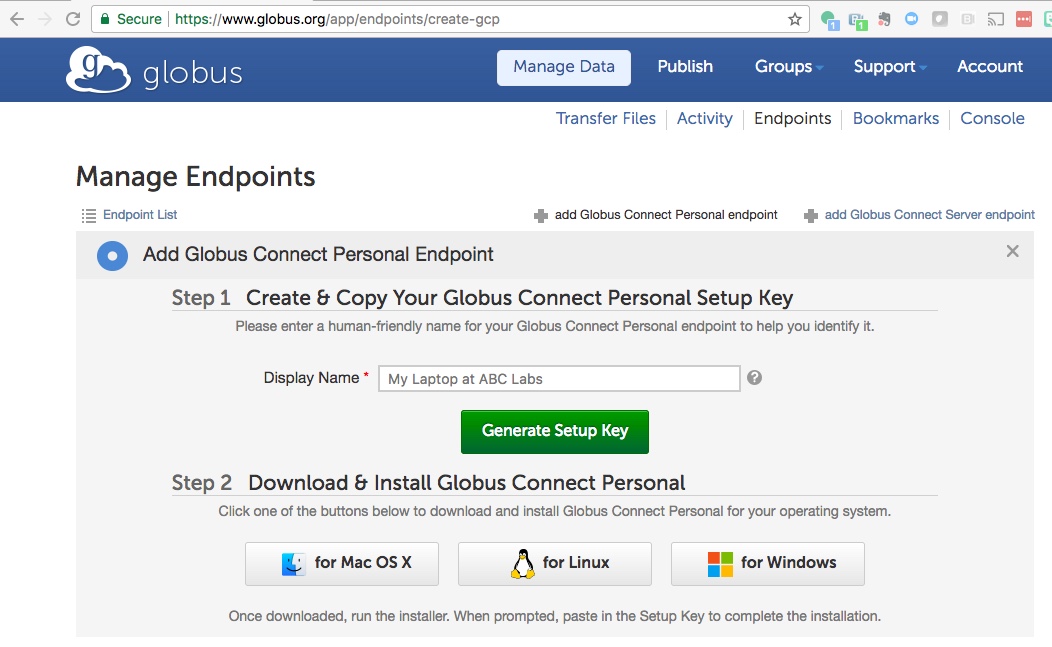
Task: Click the browser address bar URL
Action: point(337,19)
